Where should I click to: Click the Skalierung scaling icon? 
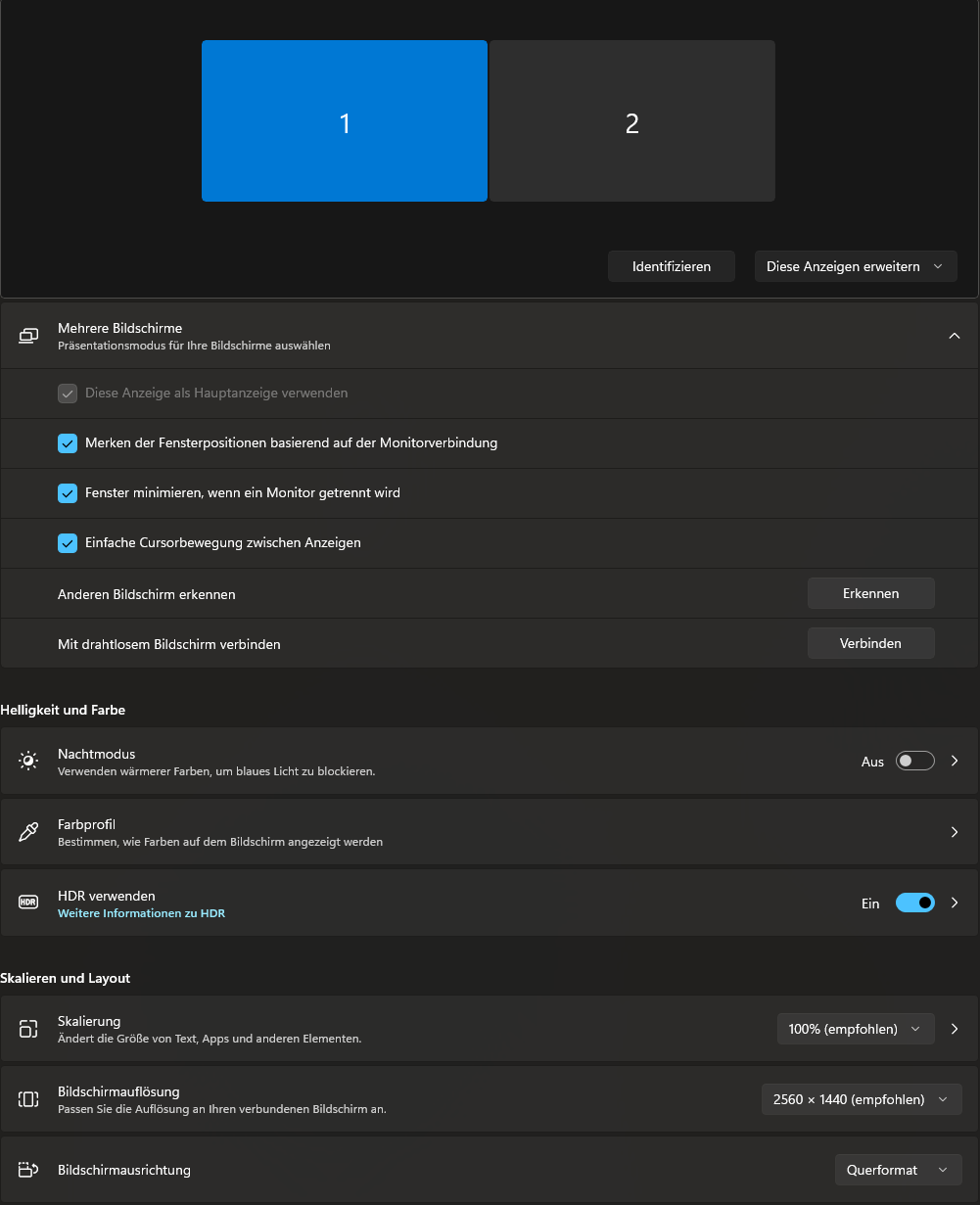[x=28, y=1029]
